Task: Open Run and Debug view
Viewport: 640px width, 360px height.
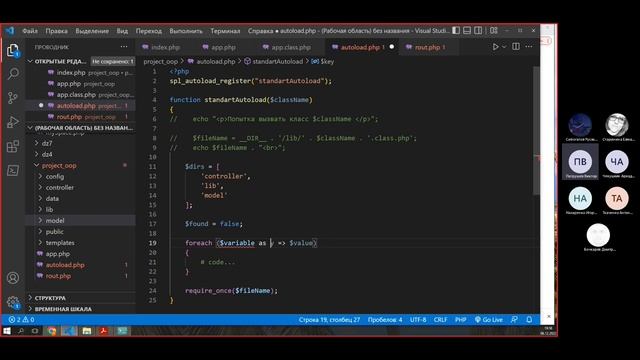Action: pyautogui.click(x=13, y=122)
